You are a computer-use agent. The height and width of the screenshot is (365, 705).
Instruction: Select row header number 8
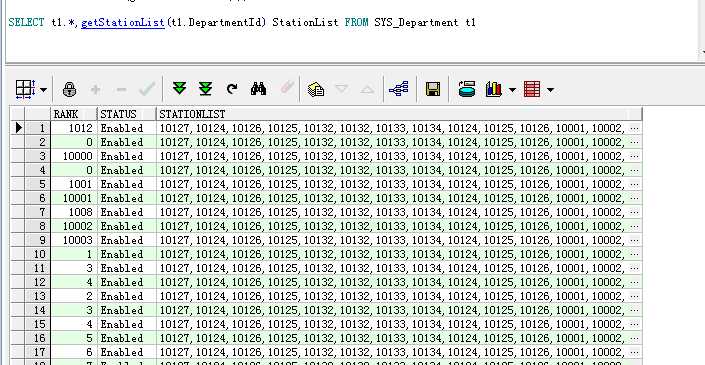[x=38, y=226]
